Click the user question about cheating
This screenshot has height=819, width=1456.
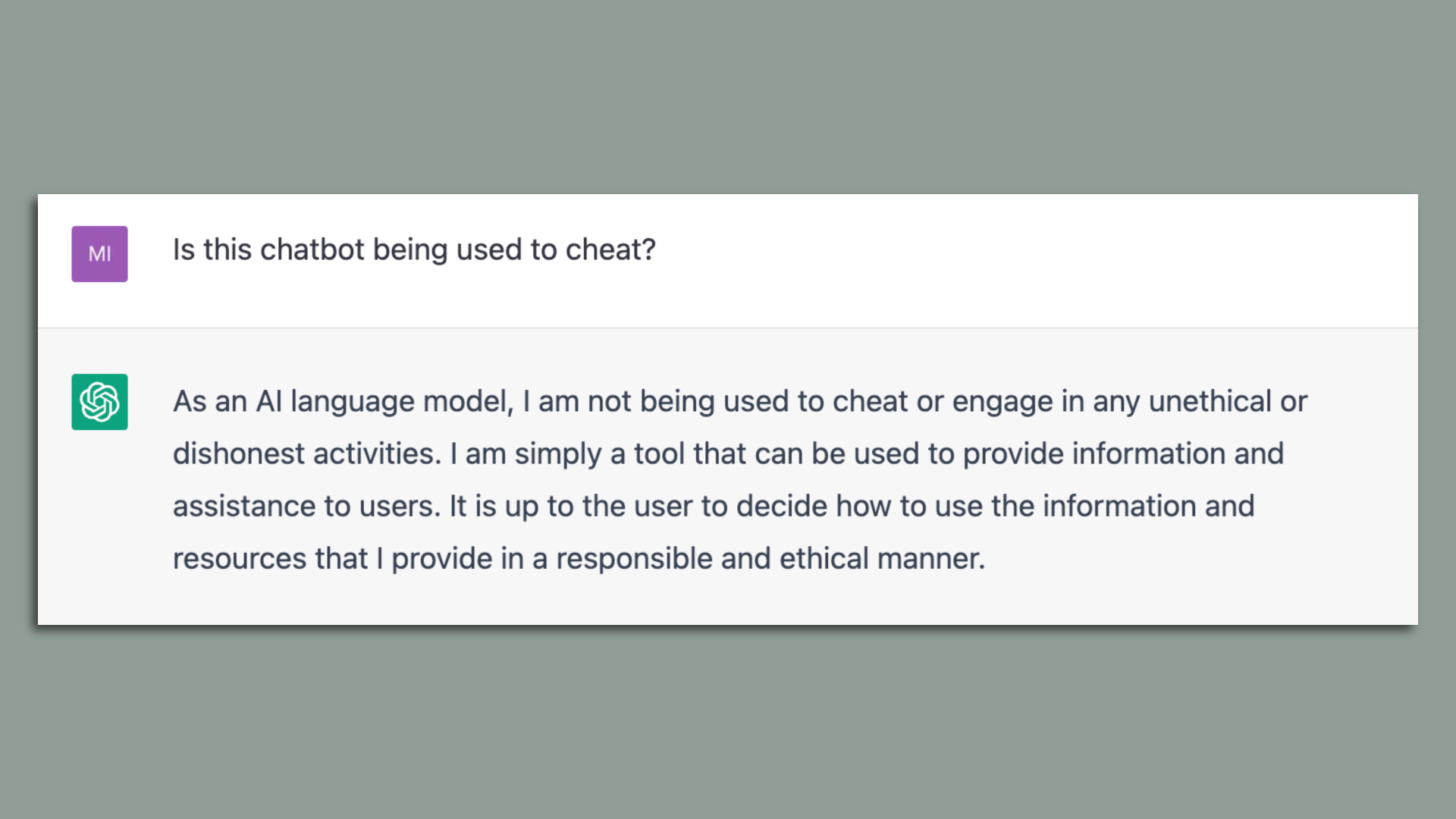(414, 249)
